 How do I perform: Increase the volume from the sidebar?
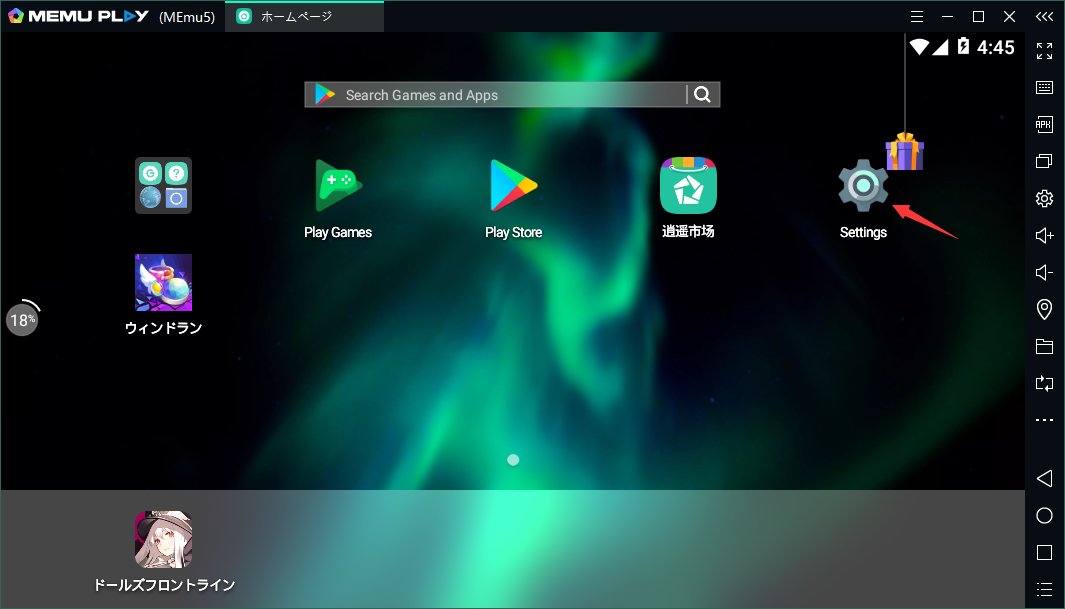pyautogui.click(x=1044, y=236)
